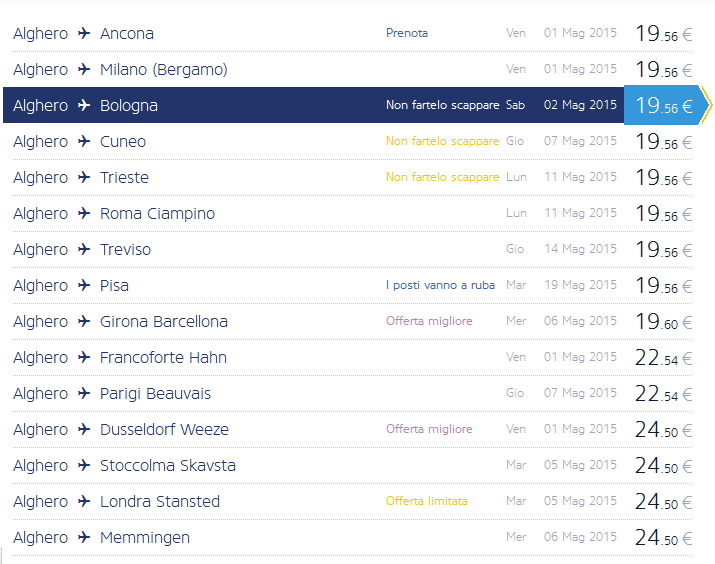Screen dimensions: 715x564
Task: Click 'I posti vanno a ruba' for Pisa
Action: (440, 285)
